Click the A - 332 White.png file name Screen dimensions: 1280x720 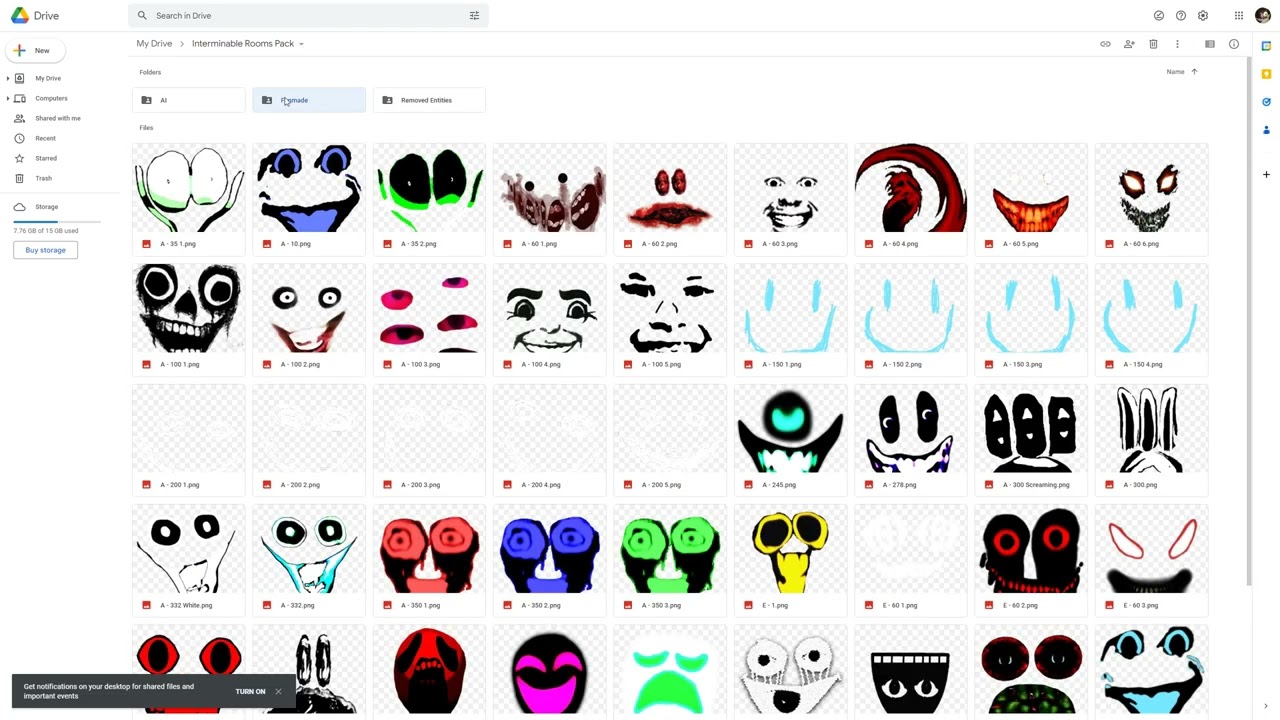pos(186,605)
